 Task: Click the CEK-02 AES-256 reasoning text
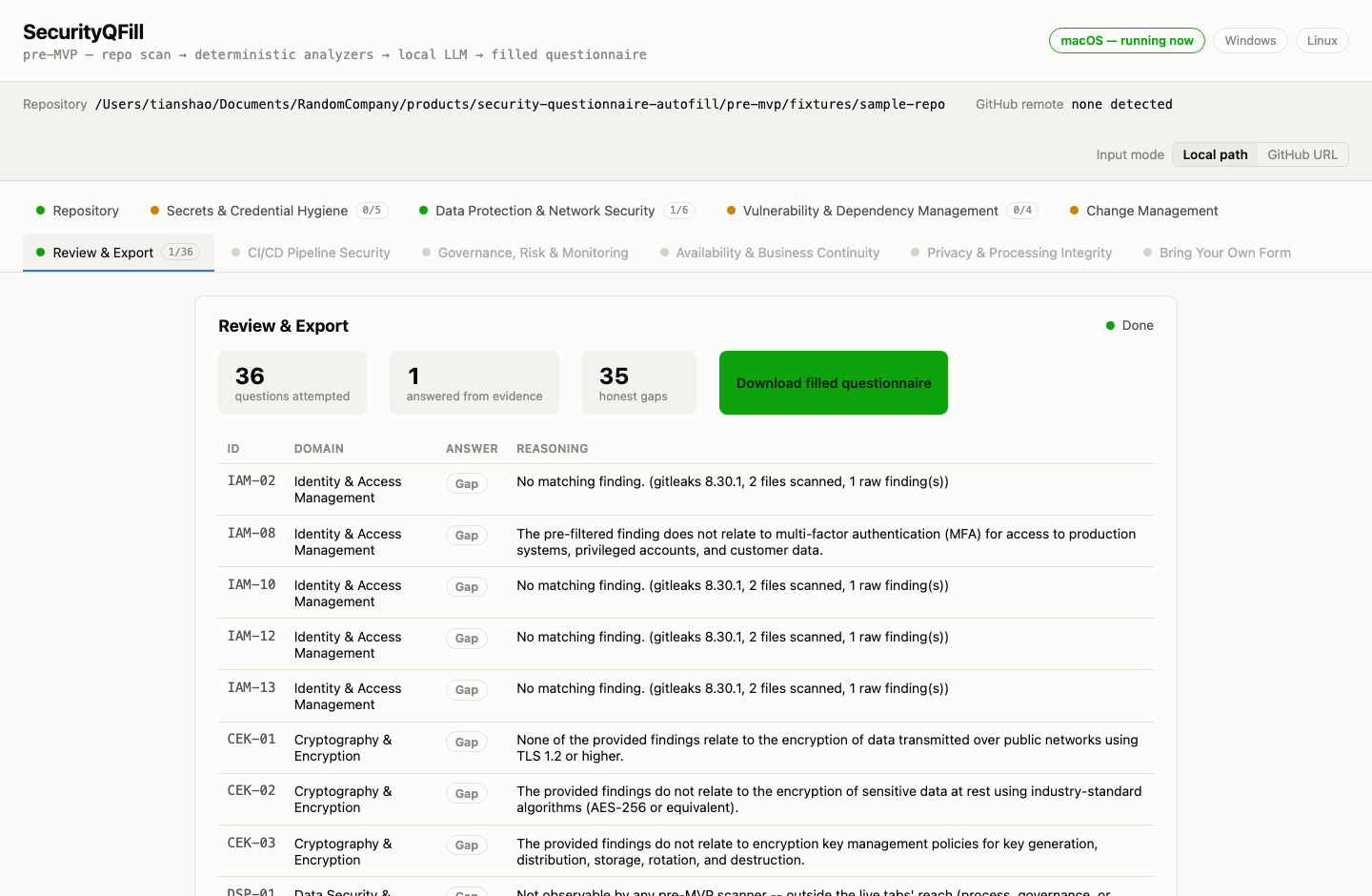point(829,800)
